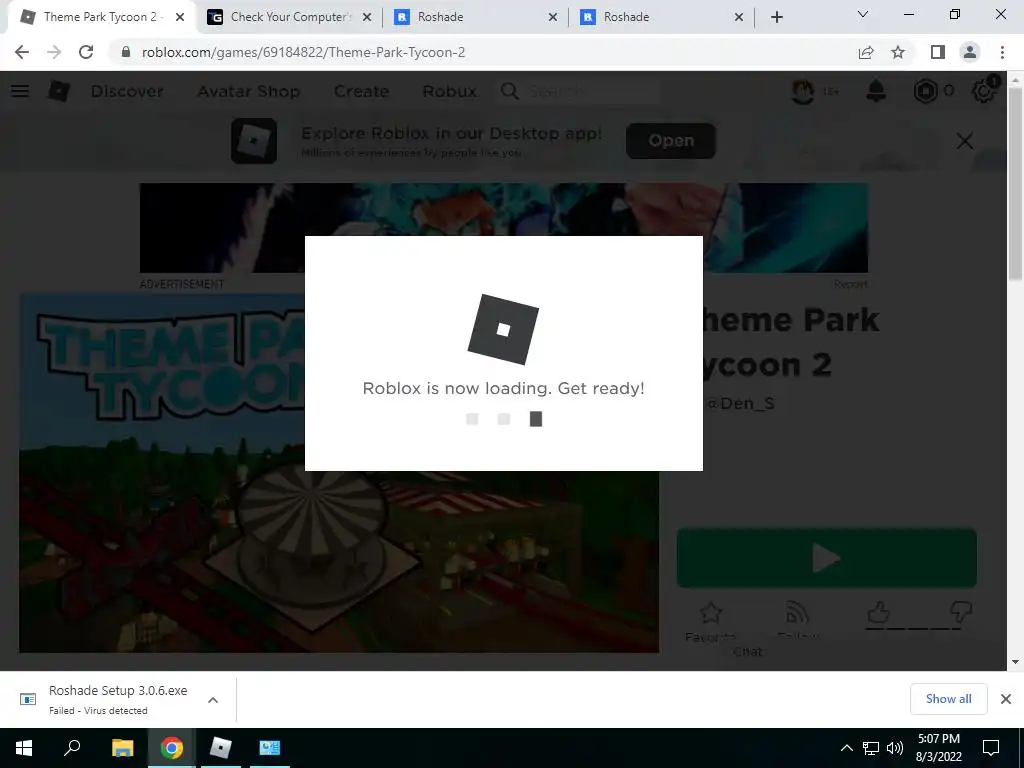Dislike the game with thumbs down

960,613
